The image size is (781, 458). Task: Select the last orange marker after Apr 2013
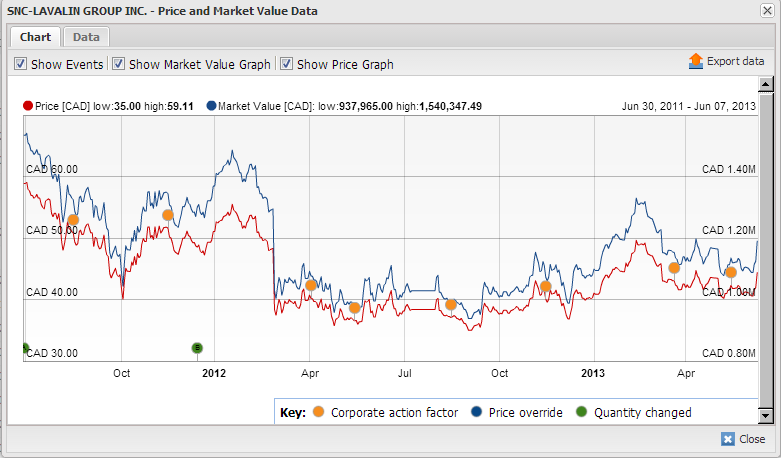[x=731, y=272]
